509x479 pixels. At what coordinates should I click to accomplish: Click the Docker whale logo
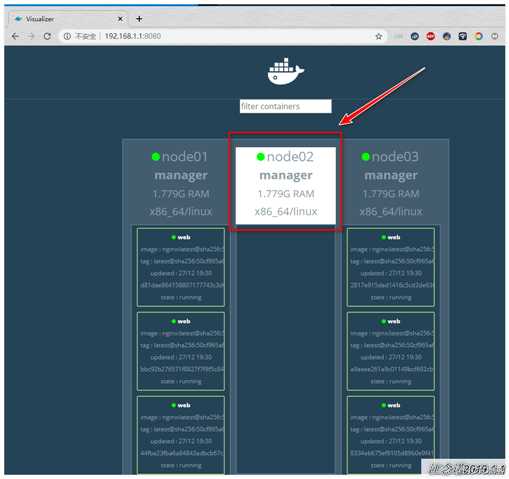286,71
